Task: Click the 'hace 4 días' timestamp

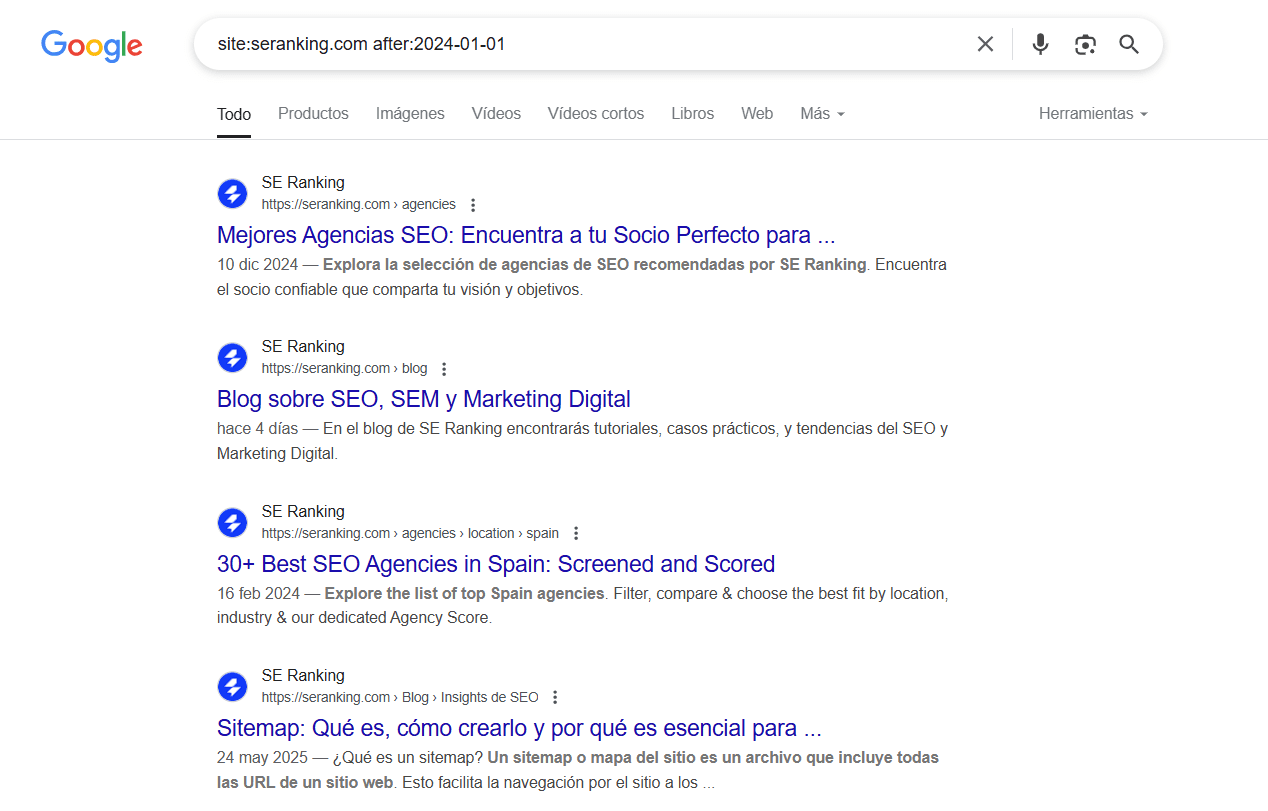Action: [257, 429]
